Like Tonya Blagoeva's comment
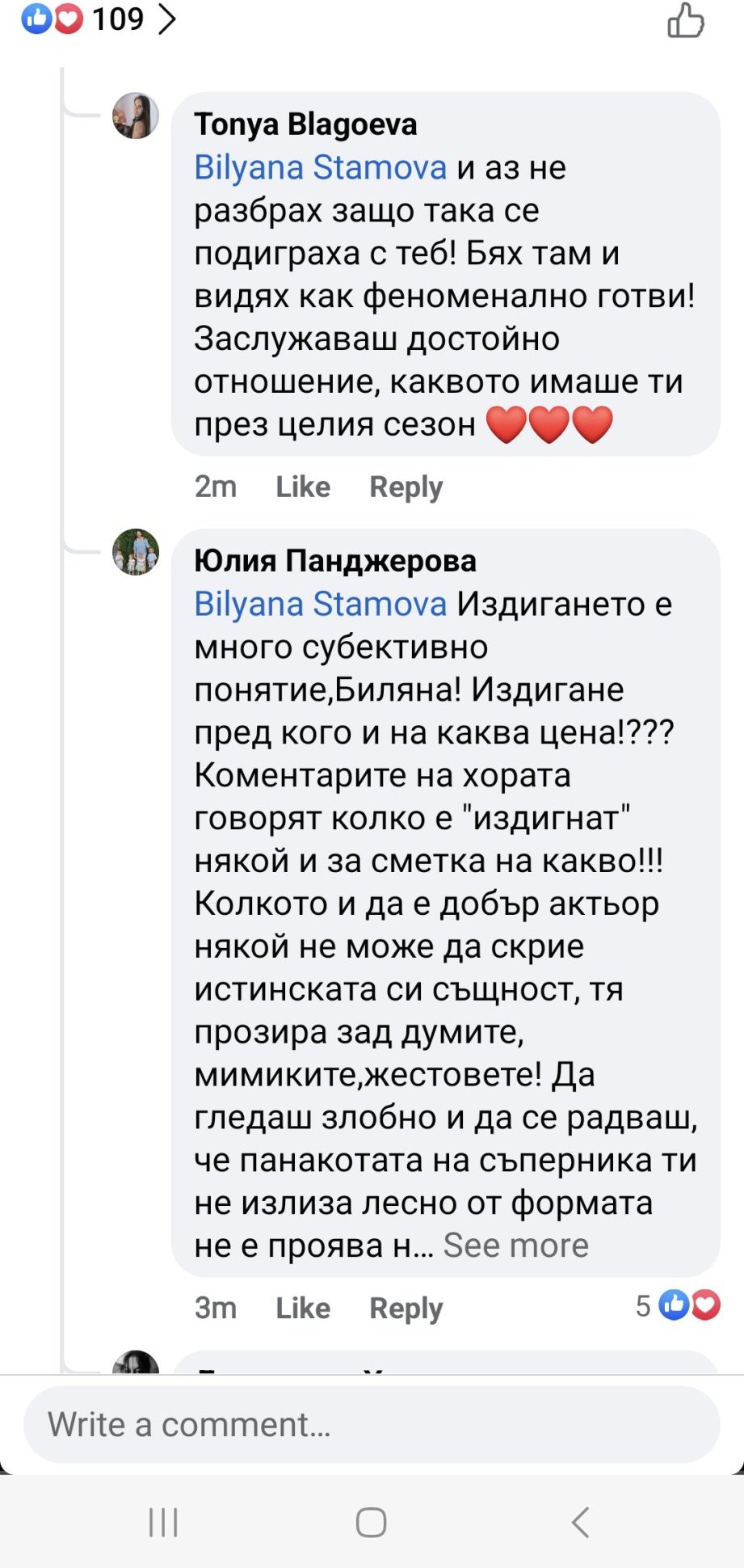Image resolution: width=744 pixels, height=1568 pixels. [303, 487]
